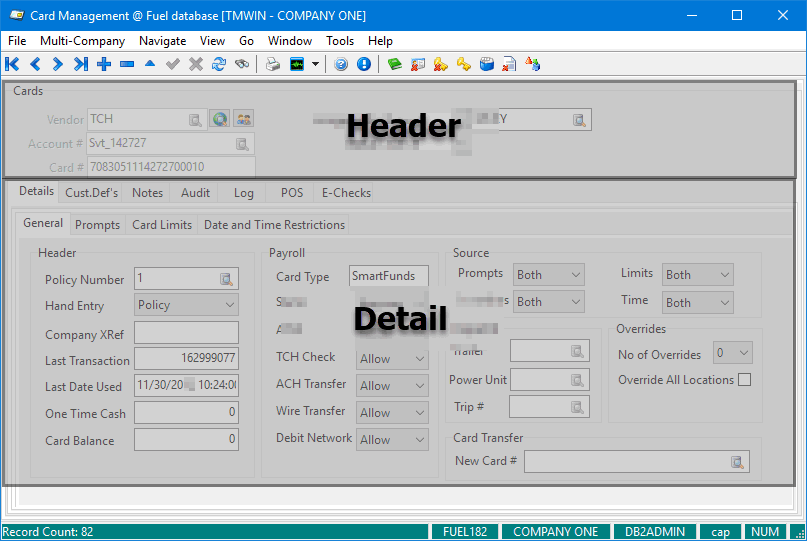The height and width of the screenshot is (541, 807).
Task: Open search with the binoculars icon
Action: coord(242,64)
